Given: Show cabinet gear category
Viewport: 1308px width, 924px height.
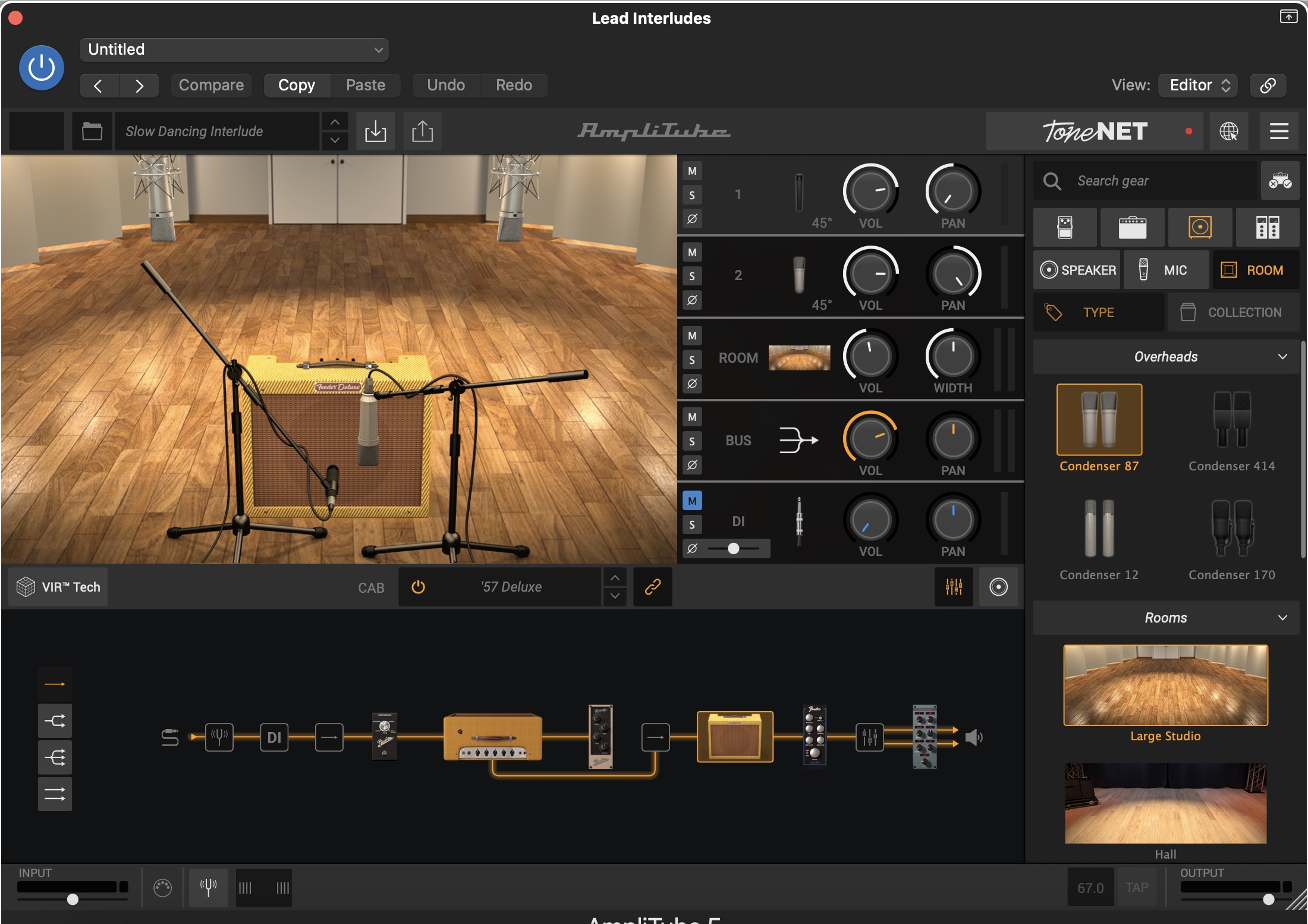Looking at the screenshot, I should pos(1200,227).
